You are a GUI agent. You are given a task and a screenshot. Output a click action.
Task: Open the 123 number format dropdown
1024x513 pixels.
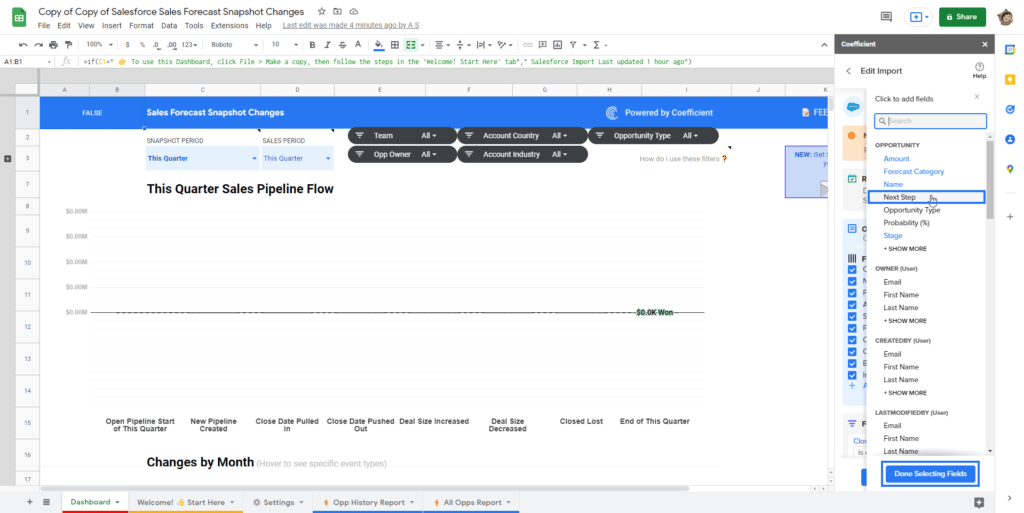(x=191, y=44)
